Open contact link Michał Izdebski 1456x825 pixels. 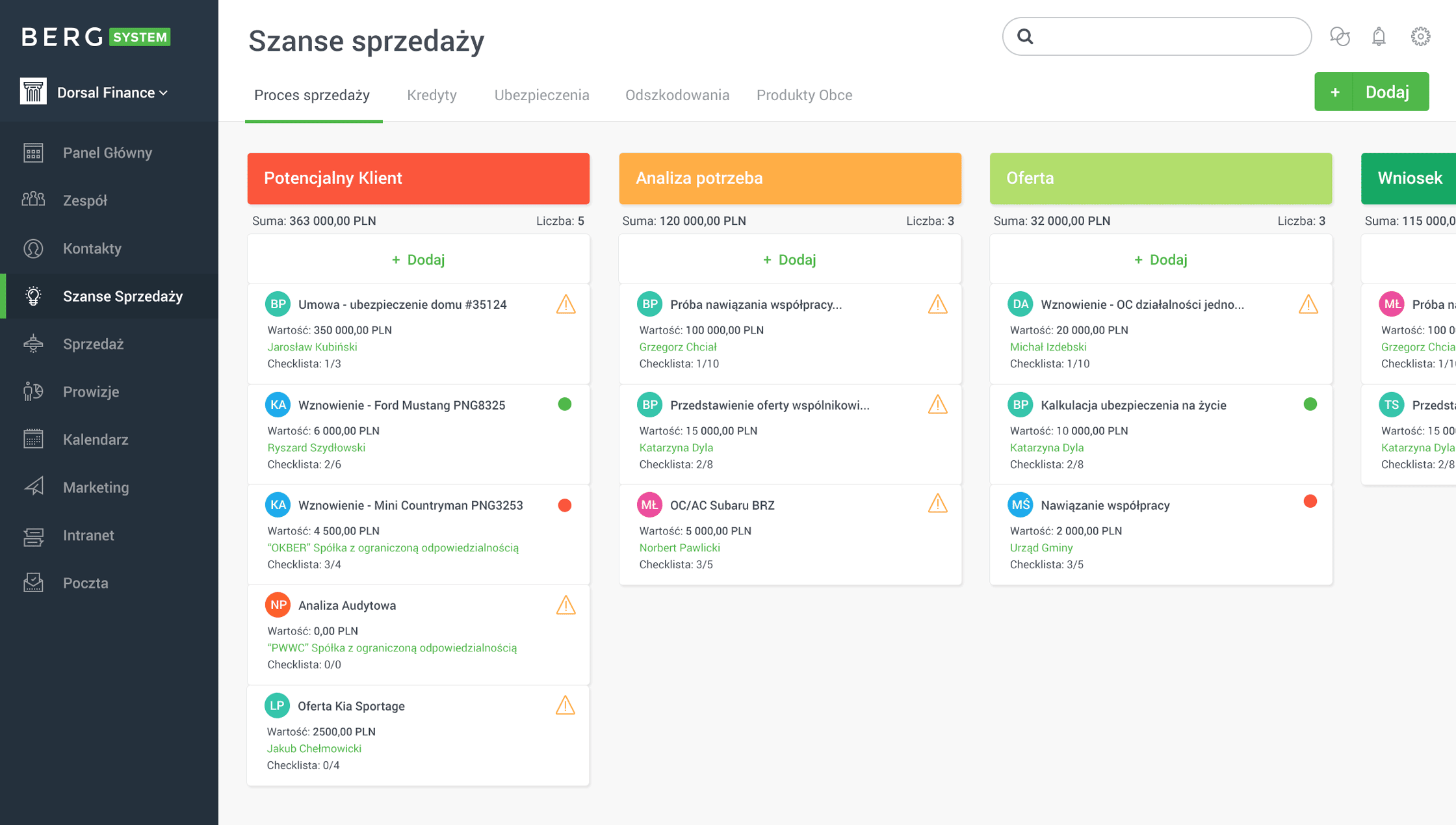(1048, 347)
